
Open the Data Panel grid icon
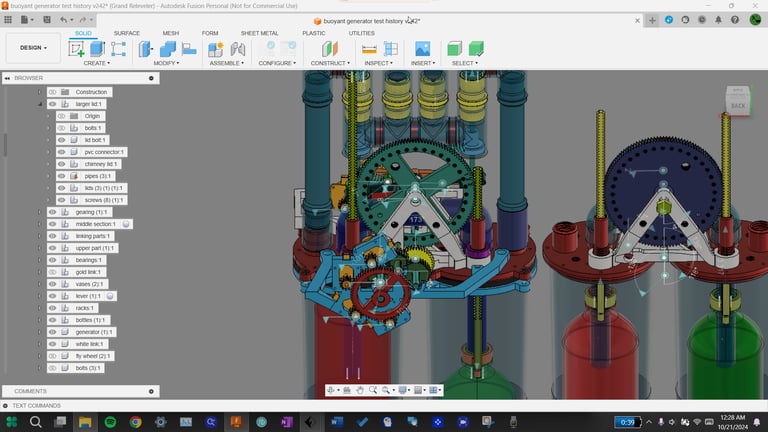click(8, 20)
